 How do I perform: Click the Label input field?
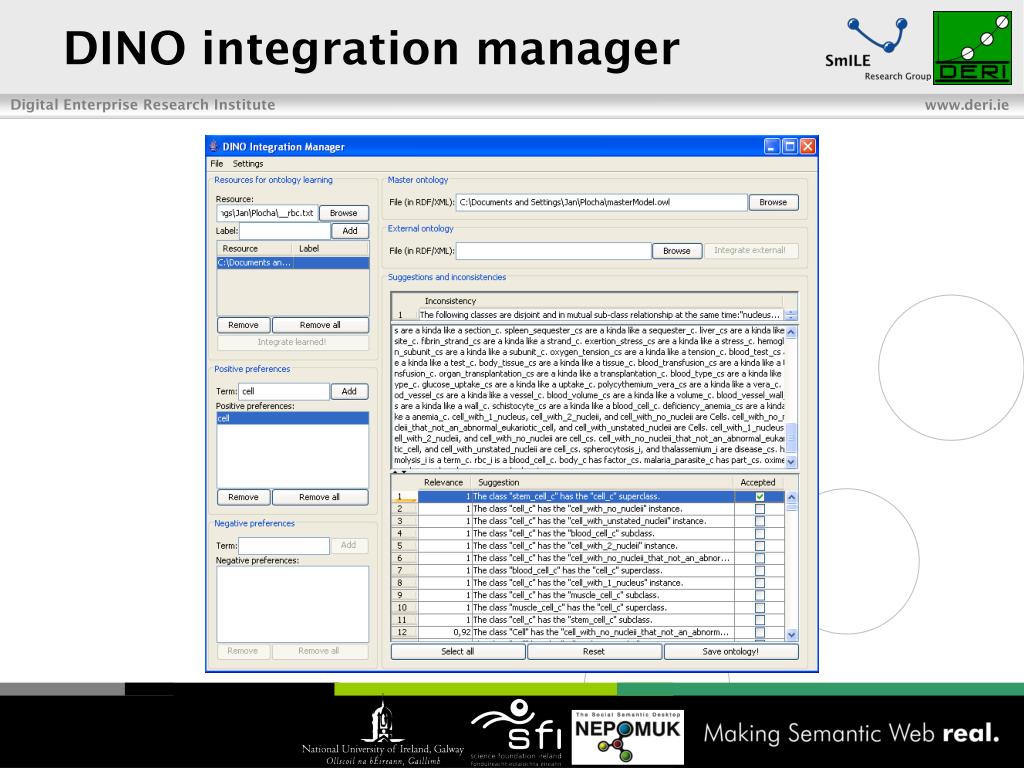(285, 231)
